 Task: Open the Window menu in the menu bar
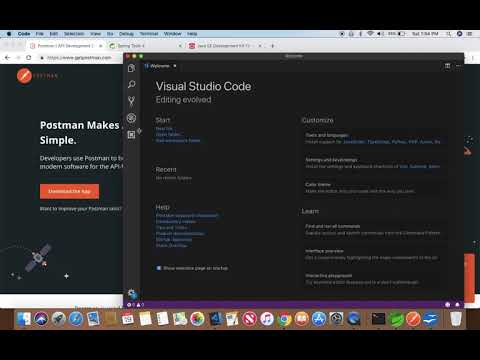click(172, 34)
